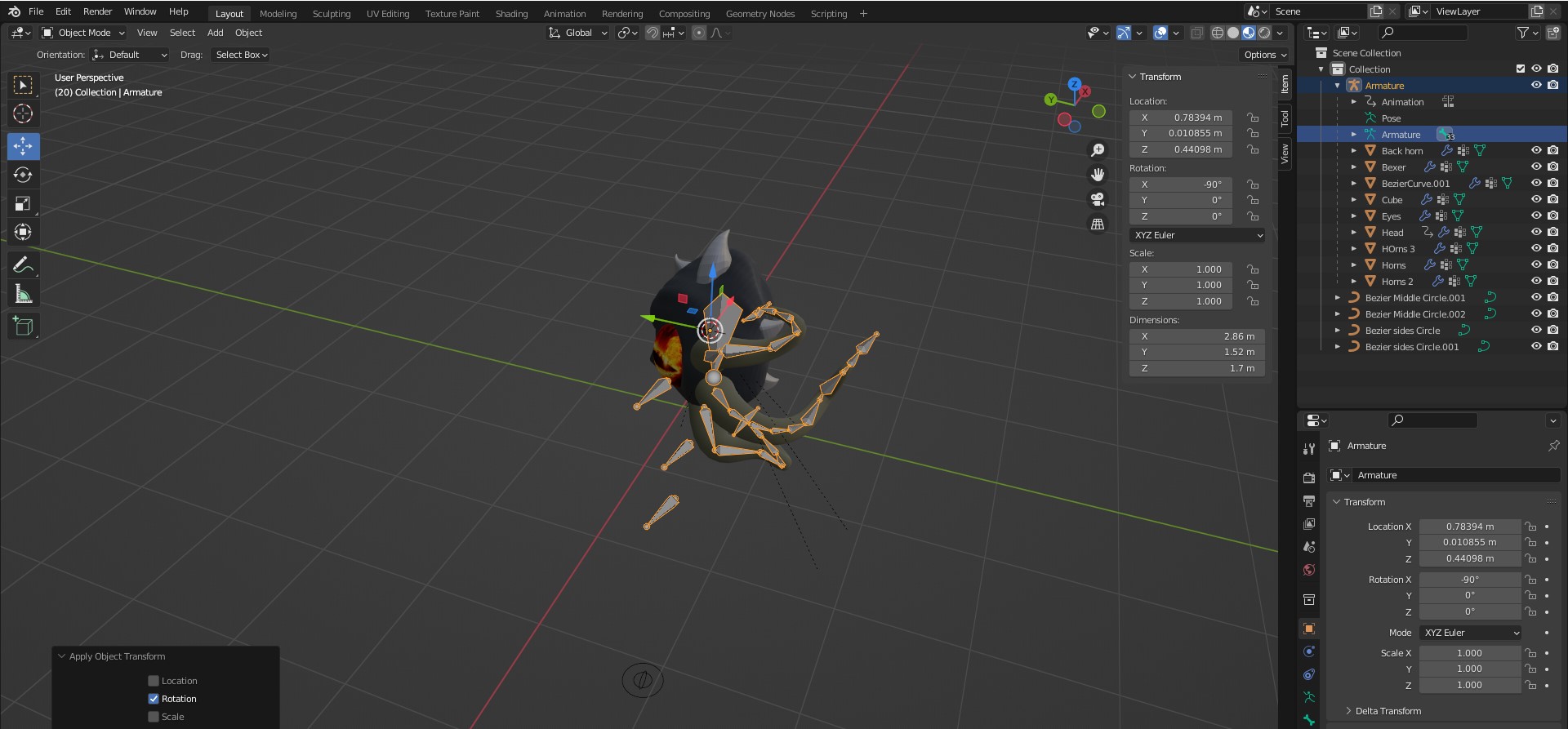
Task: Click the zoom view magnifier icon
Action: point(1098,150)
